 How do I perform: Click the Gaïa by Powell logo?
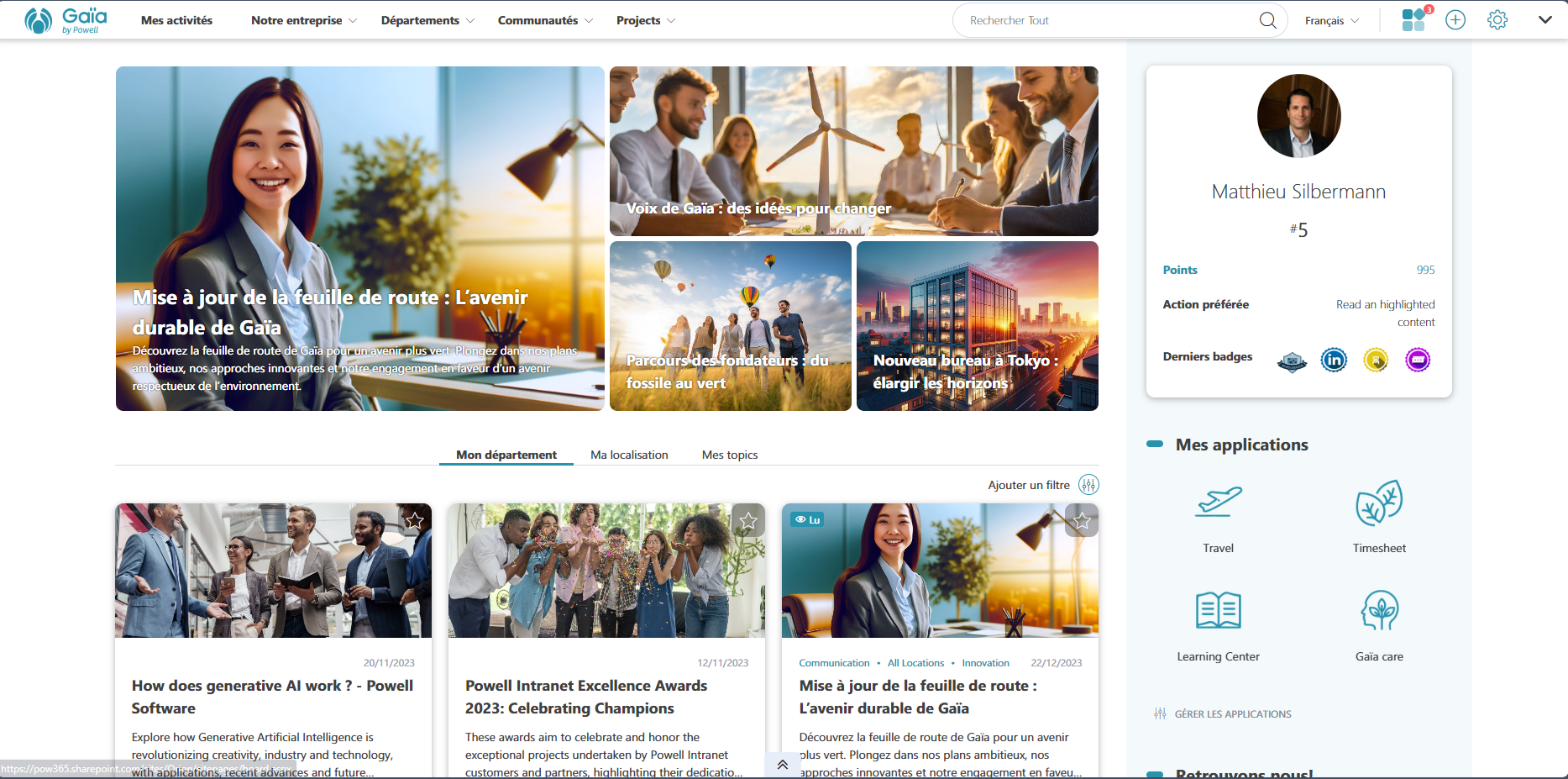[x=65, y=19]
